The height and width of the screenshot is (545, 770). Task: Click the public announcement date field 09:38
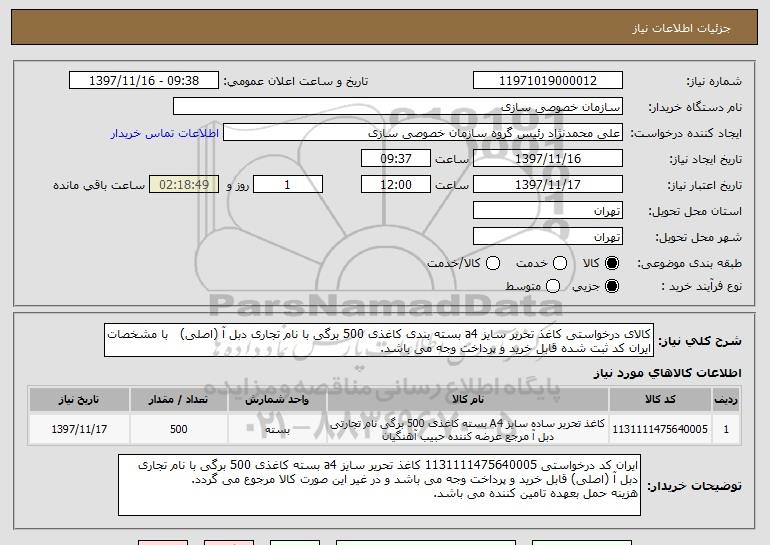click(x=144, y=81)
